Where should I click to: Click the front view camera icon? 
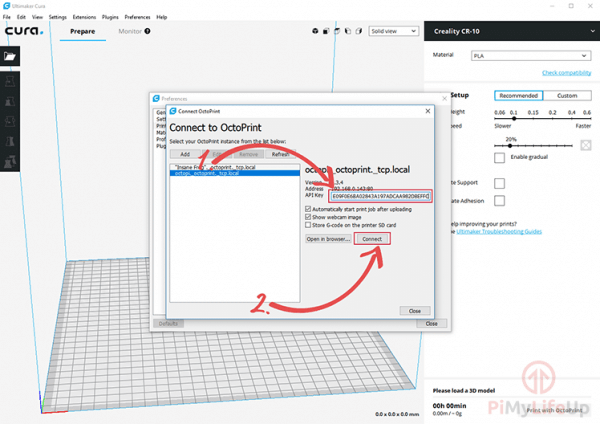tap(326, 31)
